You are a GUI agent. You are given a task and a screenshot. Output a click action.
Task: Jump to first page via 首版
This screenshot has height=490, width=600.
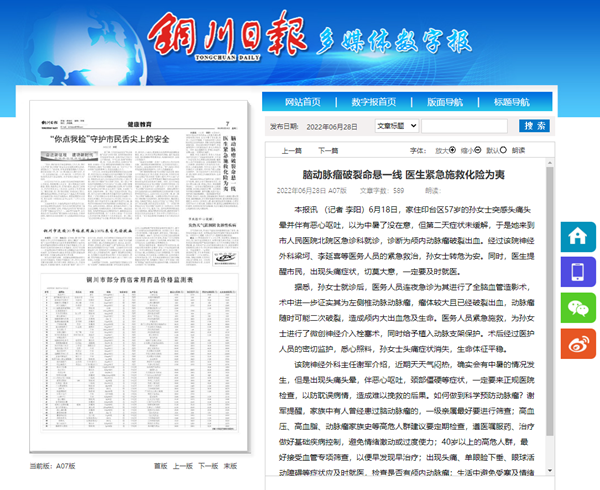pyautogui.click(x=161, y=466)
